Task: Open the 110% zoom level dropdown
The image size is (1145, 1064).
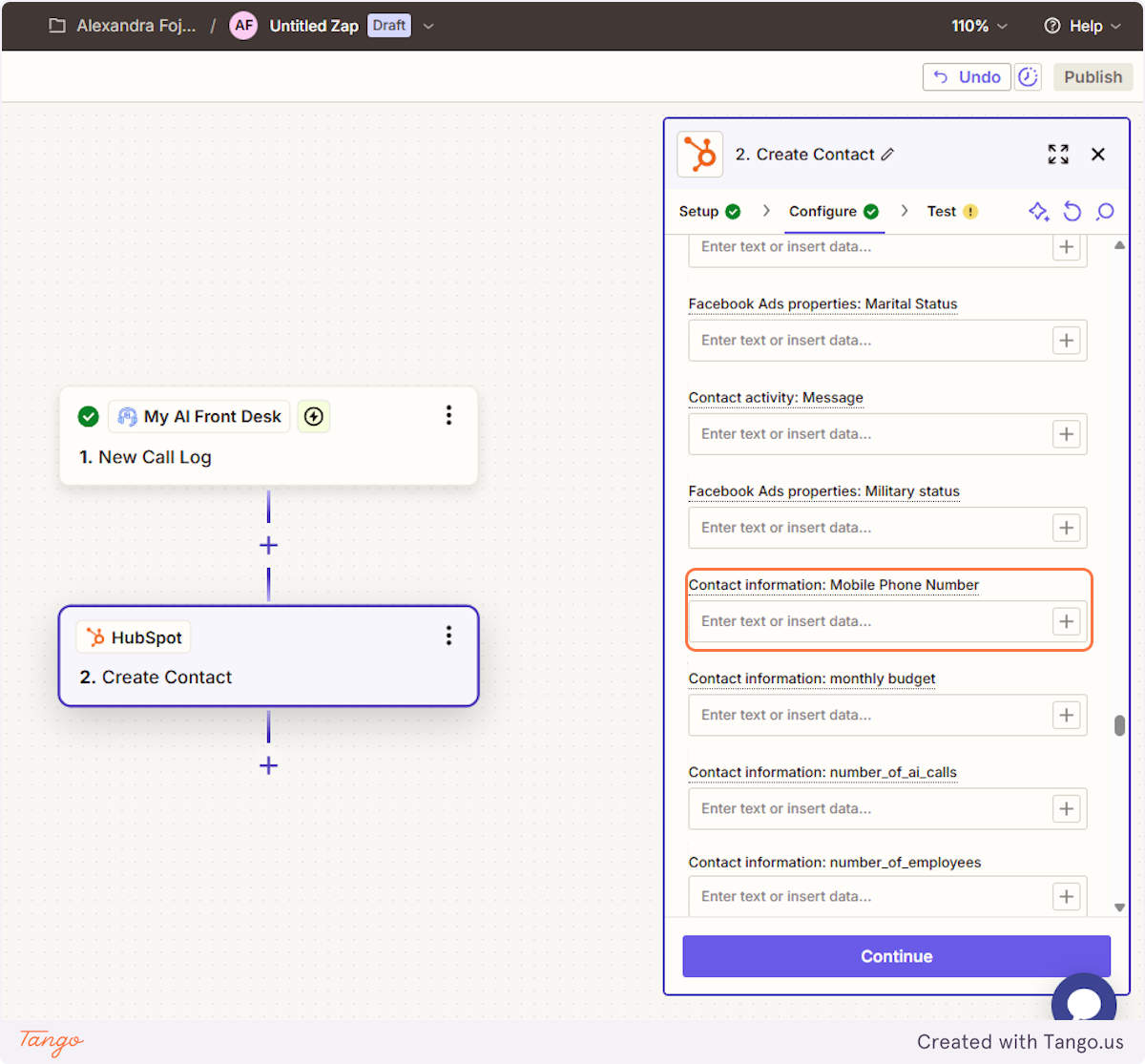Action: click(x=978, y=26)
